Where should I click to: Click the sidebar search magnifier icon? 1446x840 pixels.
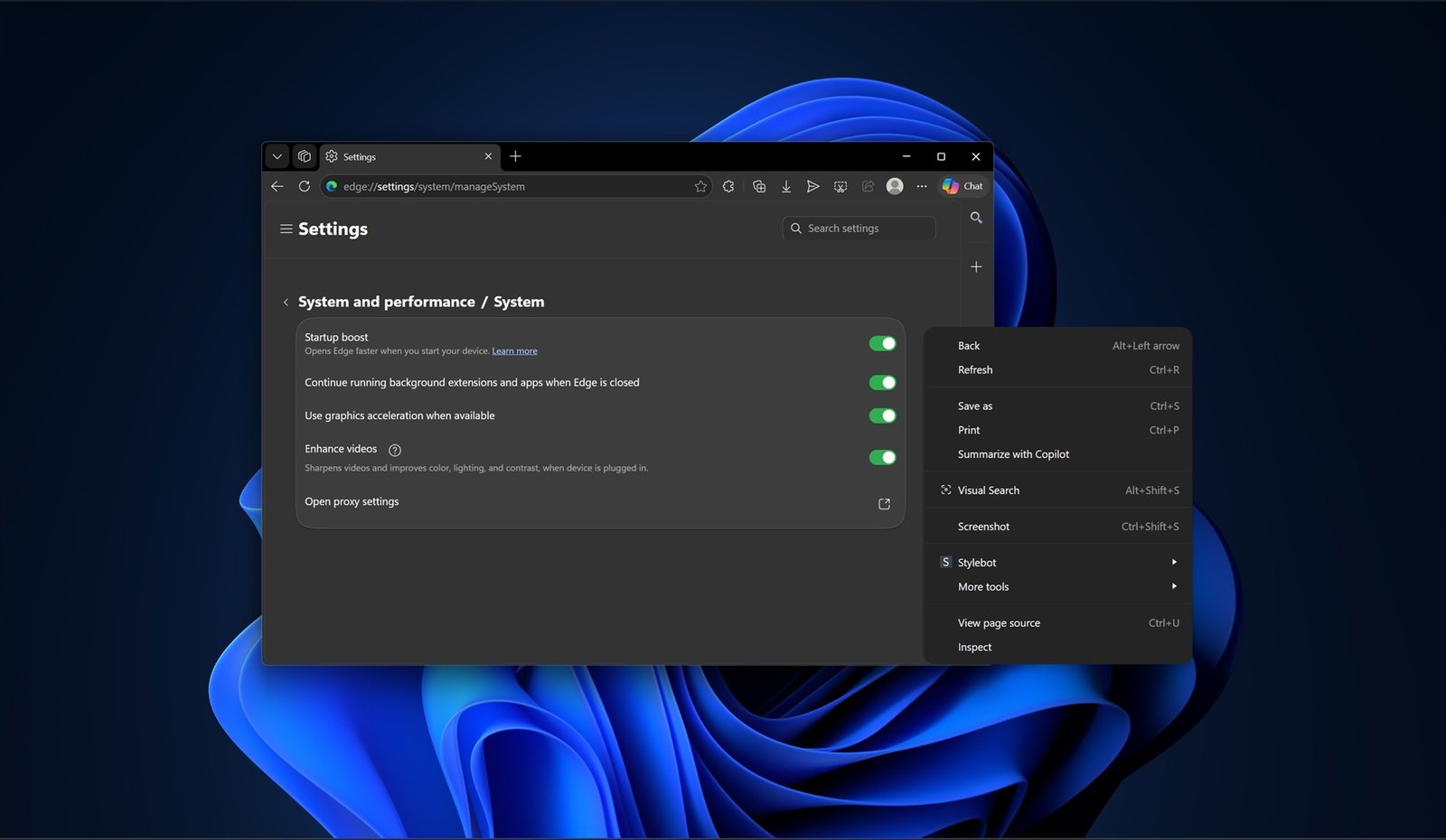point(976,218)
